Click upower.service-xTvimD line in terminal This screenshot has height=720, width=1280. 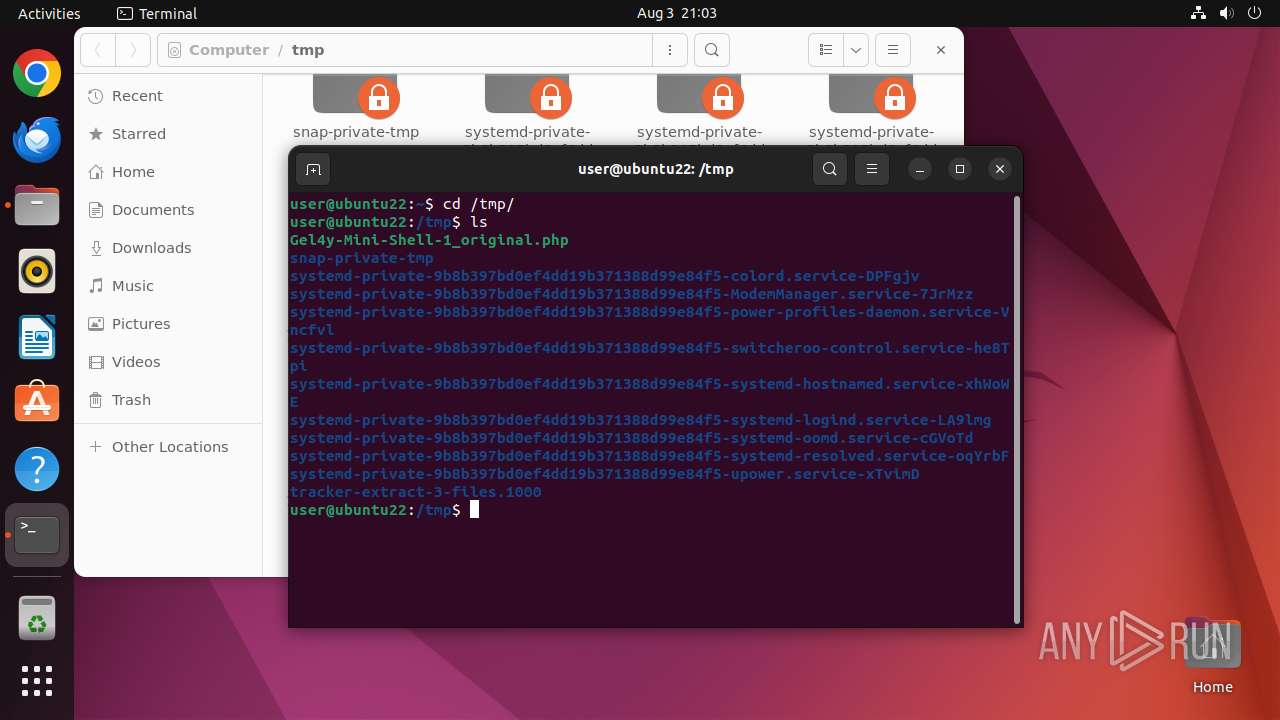tap(604, 474)
